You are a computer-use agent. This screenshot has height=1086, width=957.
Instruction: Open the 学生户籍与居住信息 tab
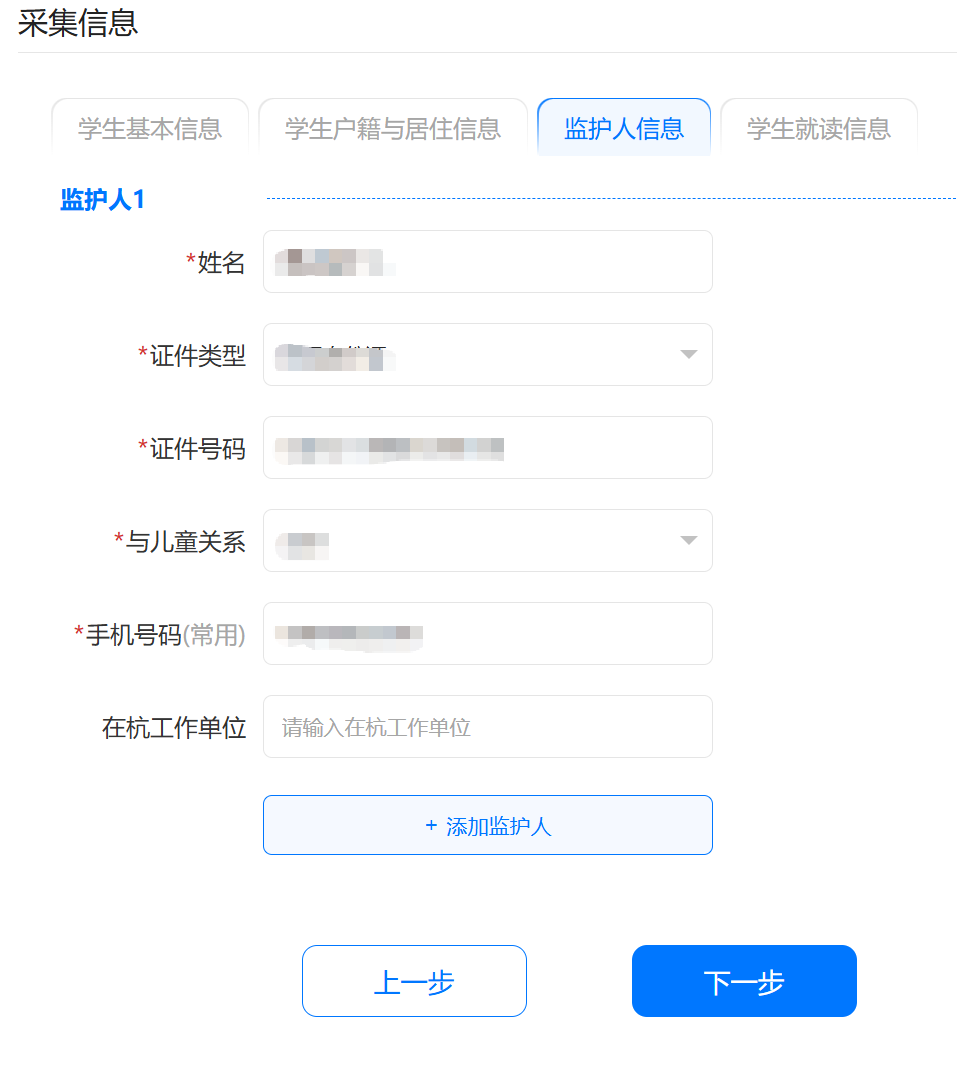(393, 128)
